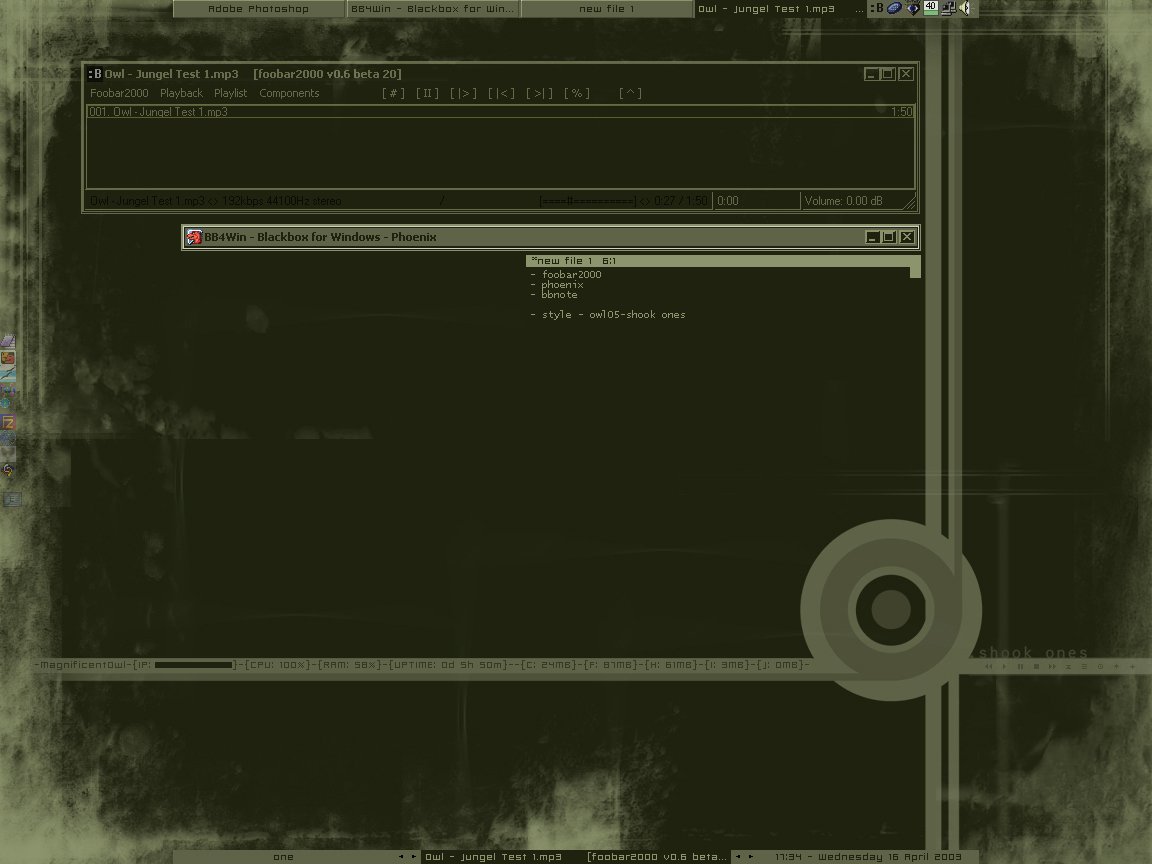Click the Phoenix icon in BB4Win title bar
Screen dimensions: 1152x864
click(x=194, y=237)
